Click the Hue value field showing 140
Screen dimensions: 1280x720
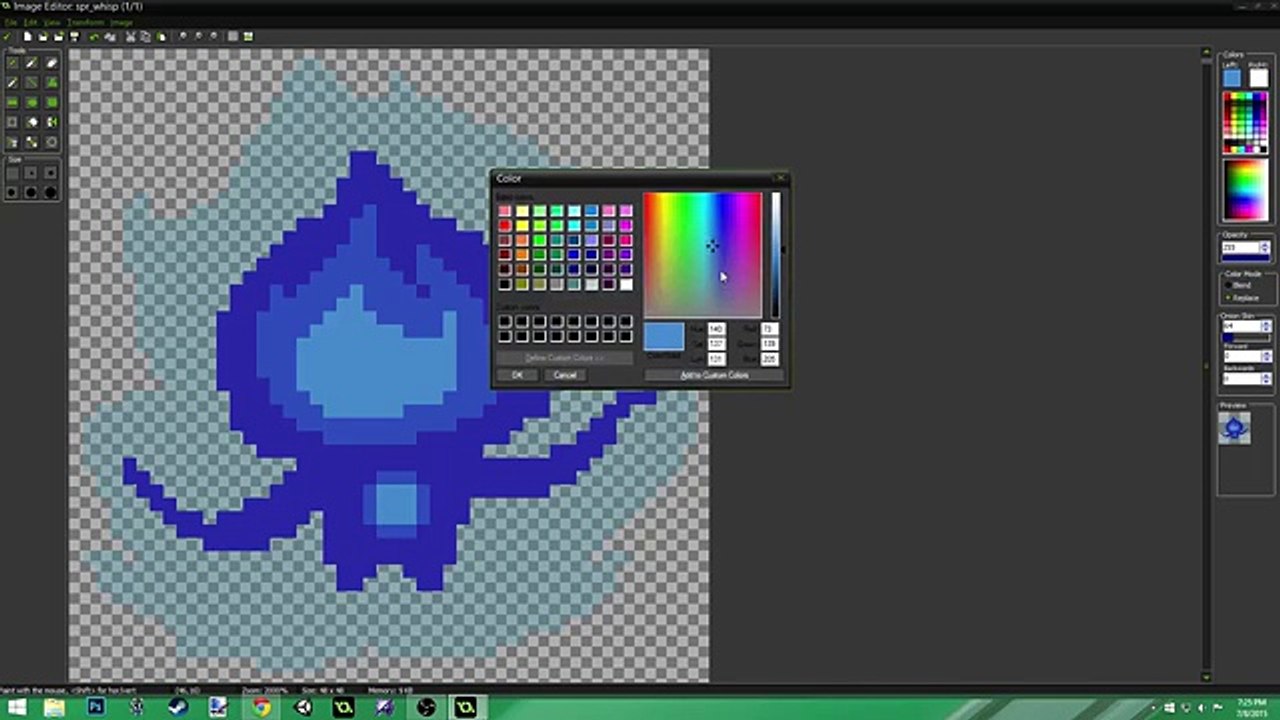[717, 329]
